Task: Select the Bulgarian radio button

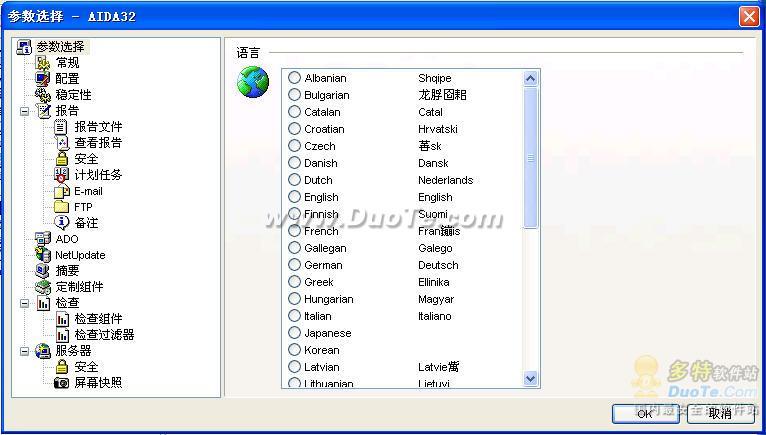Action: click(294, 94)
